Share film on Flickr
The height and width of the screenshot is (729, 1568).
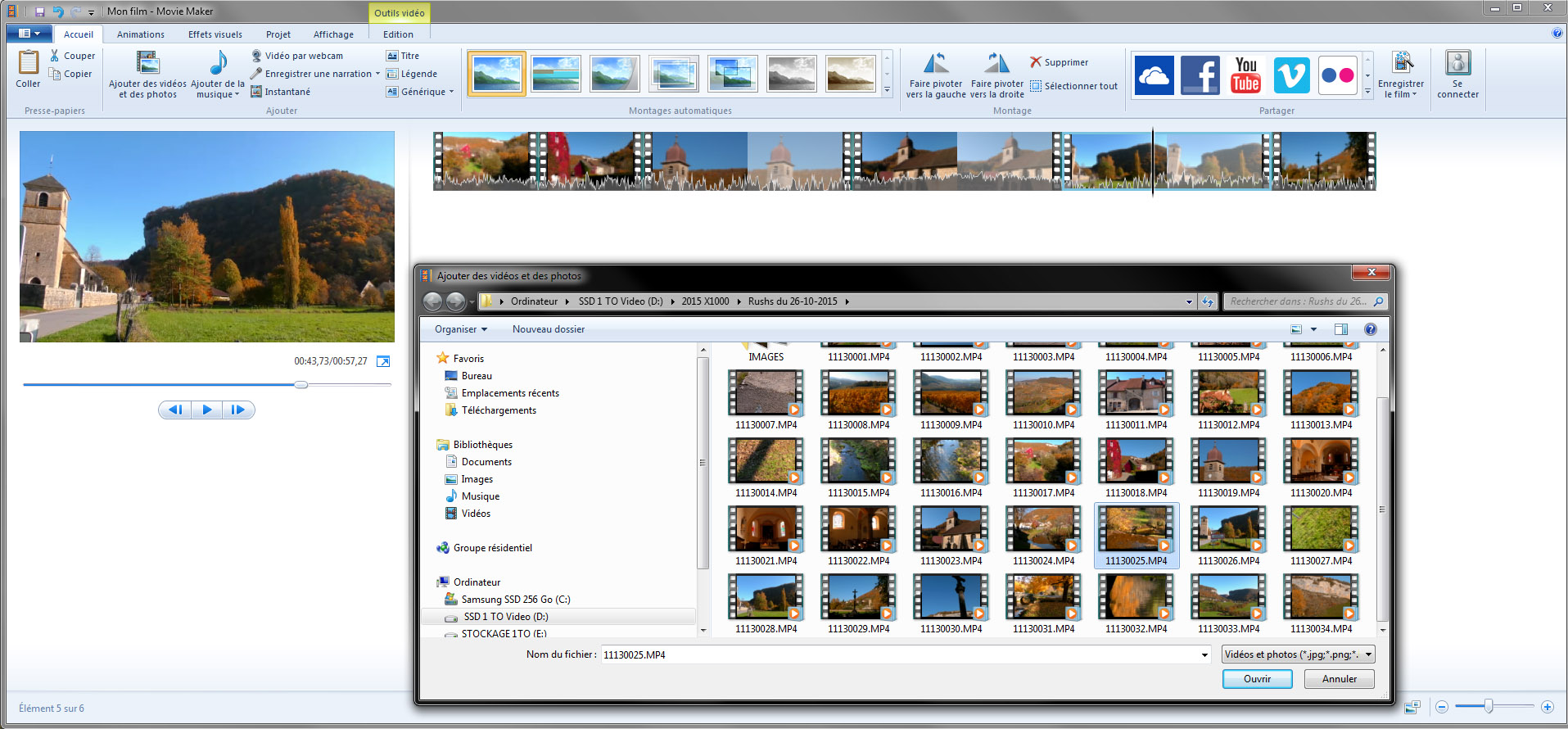click(1338, 75)
